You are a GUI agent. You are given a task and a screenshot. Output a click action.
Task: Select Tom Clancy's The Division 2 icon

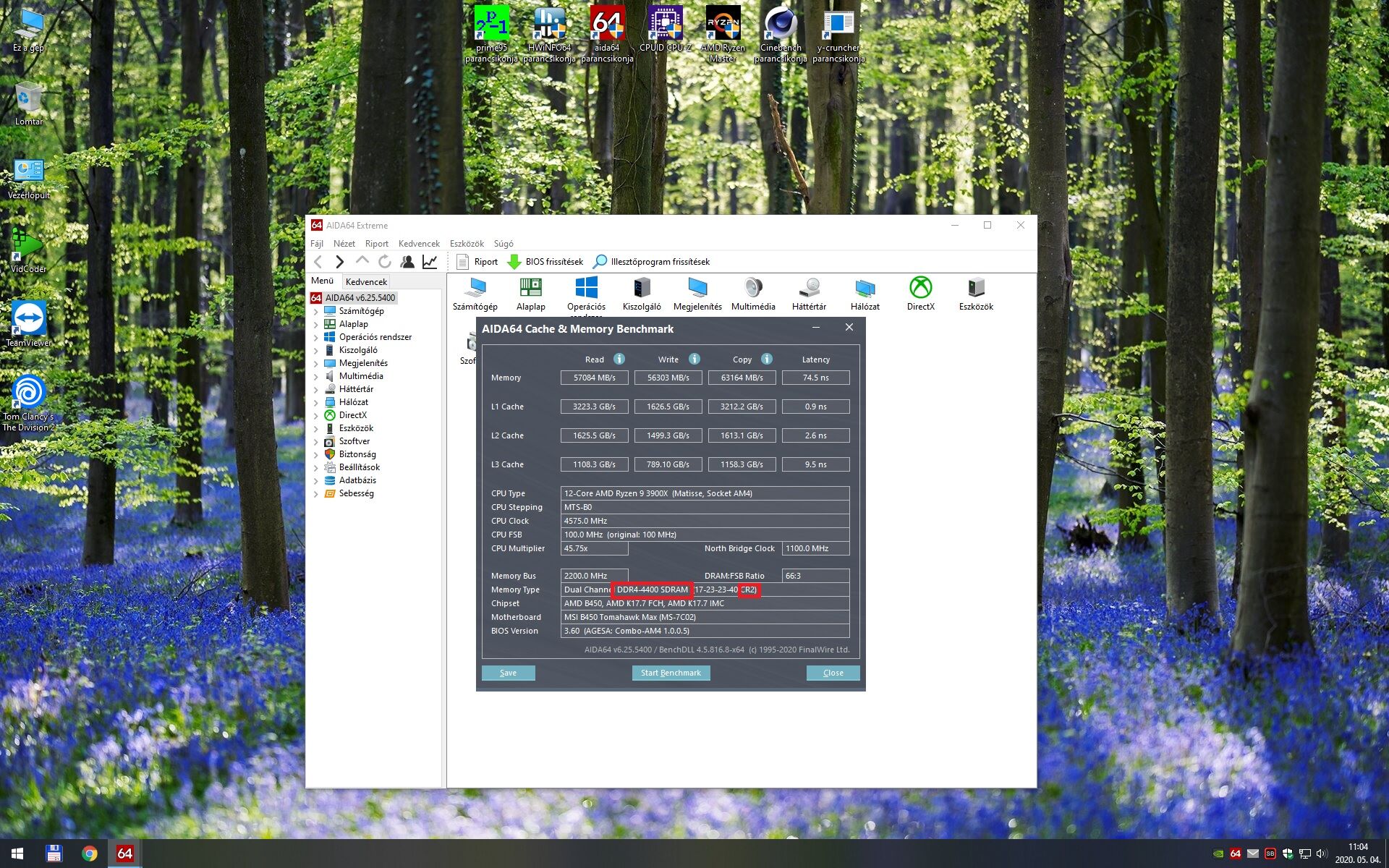pyautogui.click(x=29, y=404)
